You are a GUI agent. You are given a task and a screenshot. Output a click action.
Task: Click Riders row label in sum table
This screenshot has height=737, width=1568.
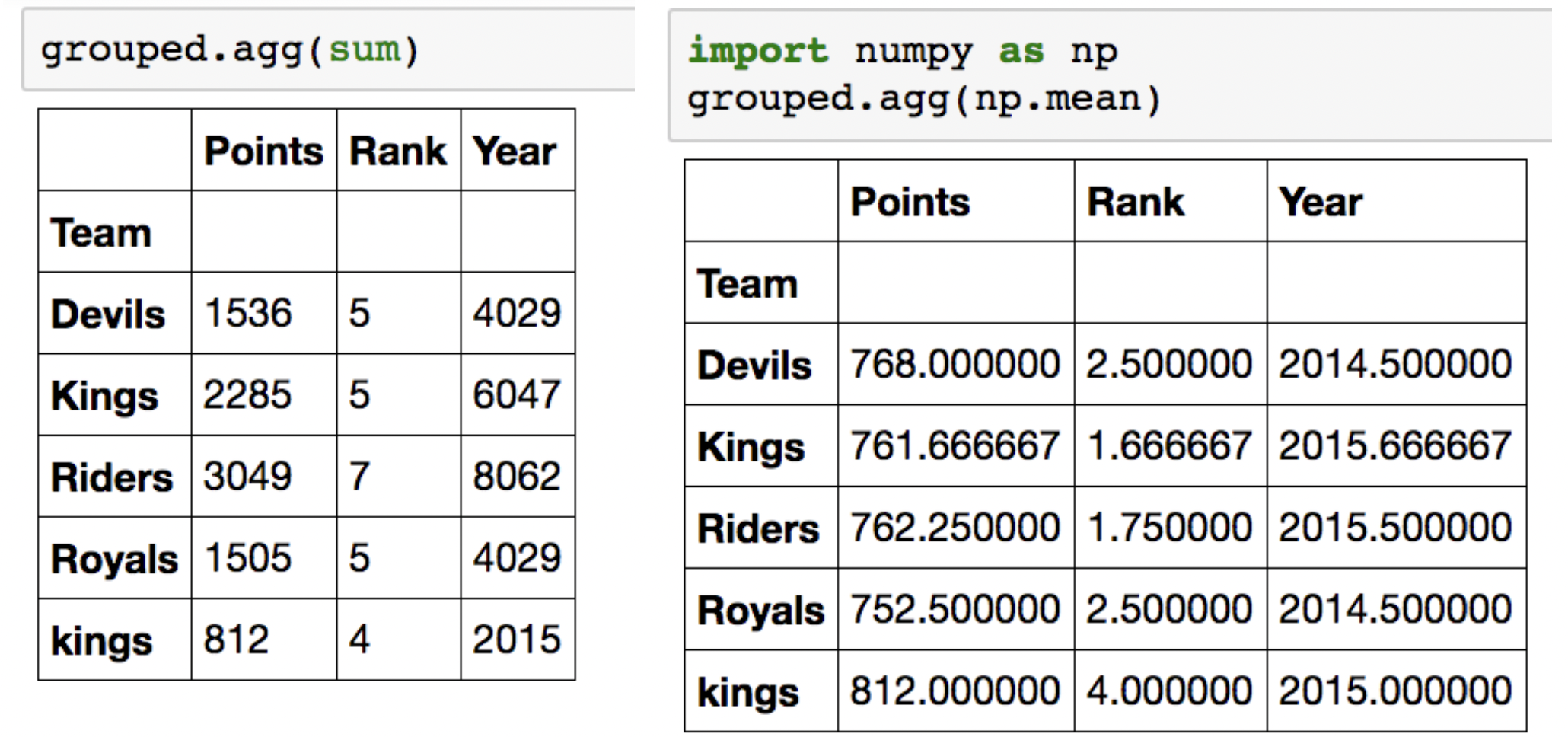111,477
